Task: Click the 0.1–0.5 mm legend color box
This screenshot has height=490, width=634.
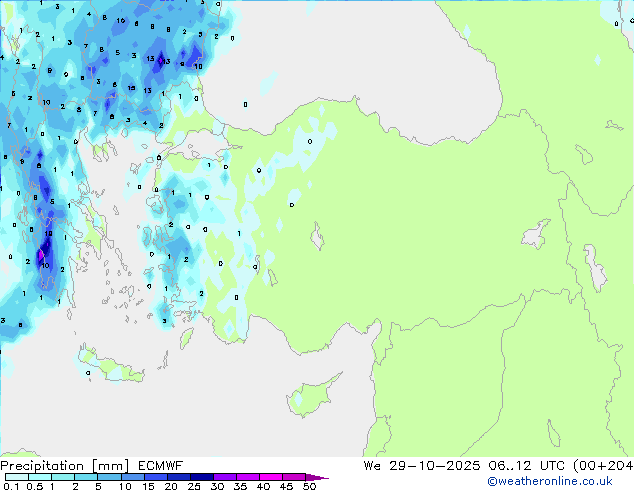Action: click(x=17, y=477)
